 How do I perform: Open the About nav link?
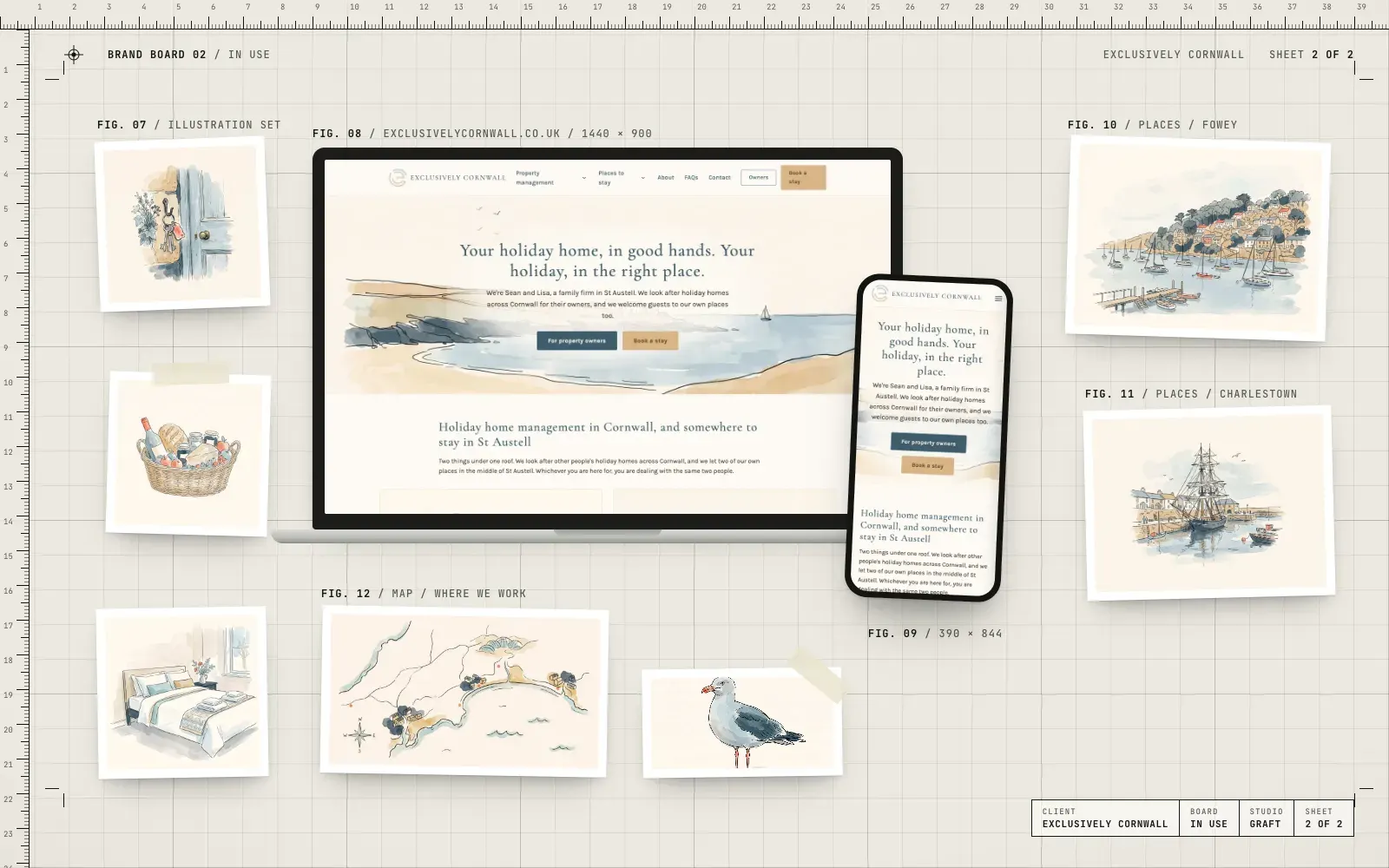pyautogui.click(x=666, y=177)
